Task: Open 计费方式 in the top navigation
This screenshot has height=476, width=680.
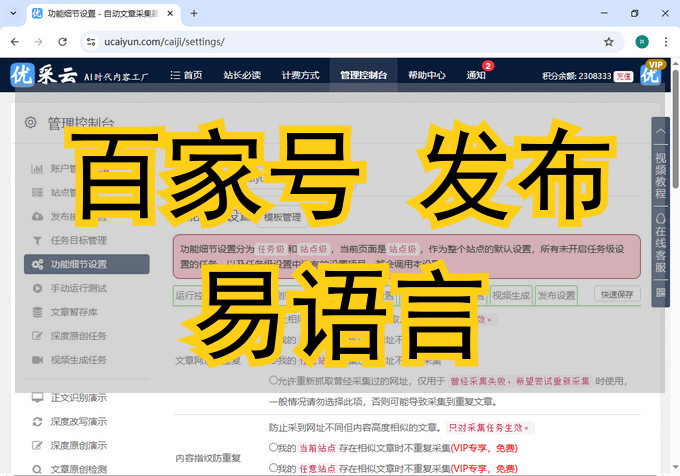Action: 301,75
